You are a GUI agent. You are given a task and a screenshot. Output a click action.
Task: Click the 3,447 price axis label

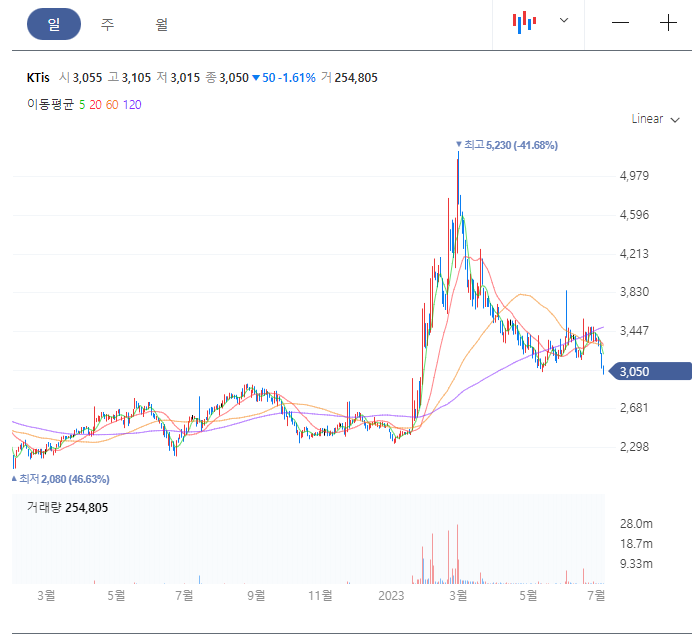tap(634, 331)
